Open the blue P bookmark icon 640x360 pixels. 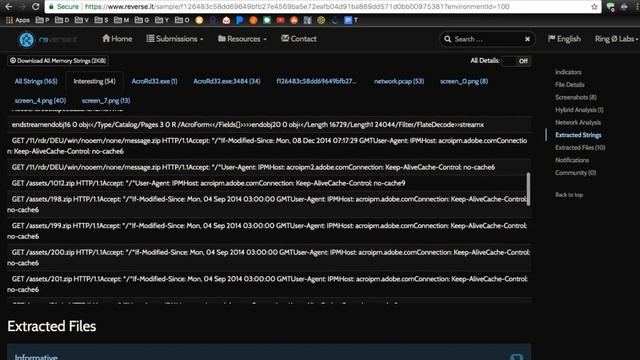240,20
